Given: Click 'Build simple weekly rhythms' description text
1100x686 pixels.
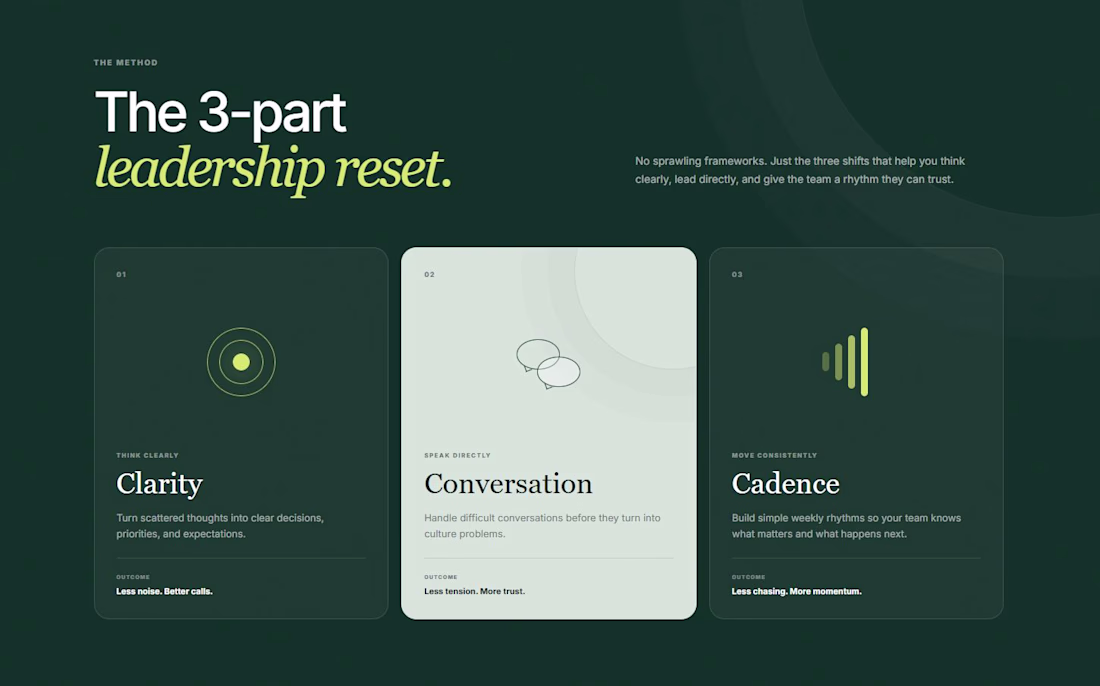Looking at the screenshot, I should (846, 525).
